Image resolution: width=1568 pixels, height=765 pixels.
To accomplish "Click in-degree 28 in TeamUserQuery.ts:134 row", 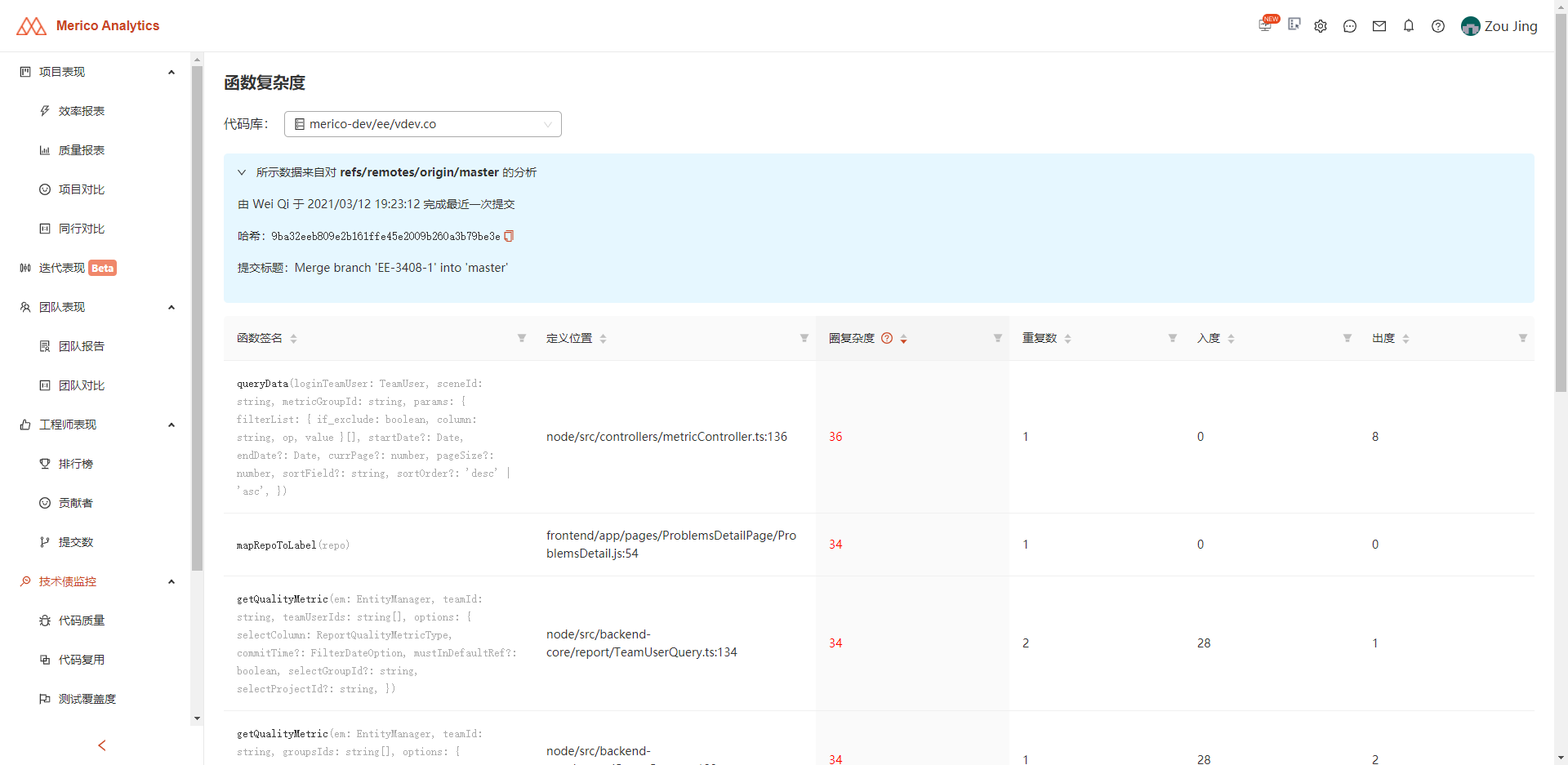I will tap(1204, 643).
